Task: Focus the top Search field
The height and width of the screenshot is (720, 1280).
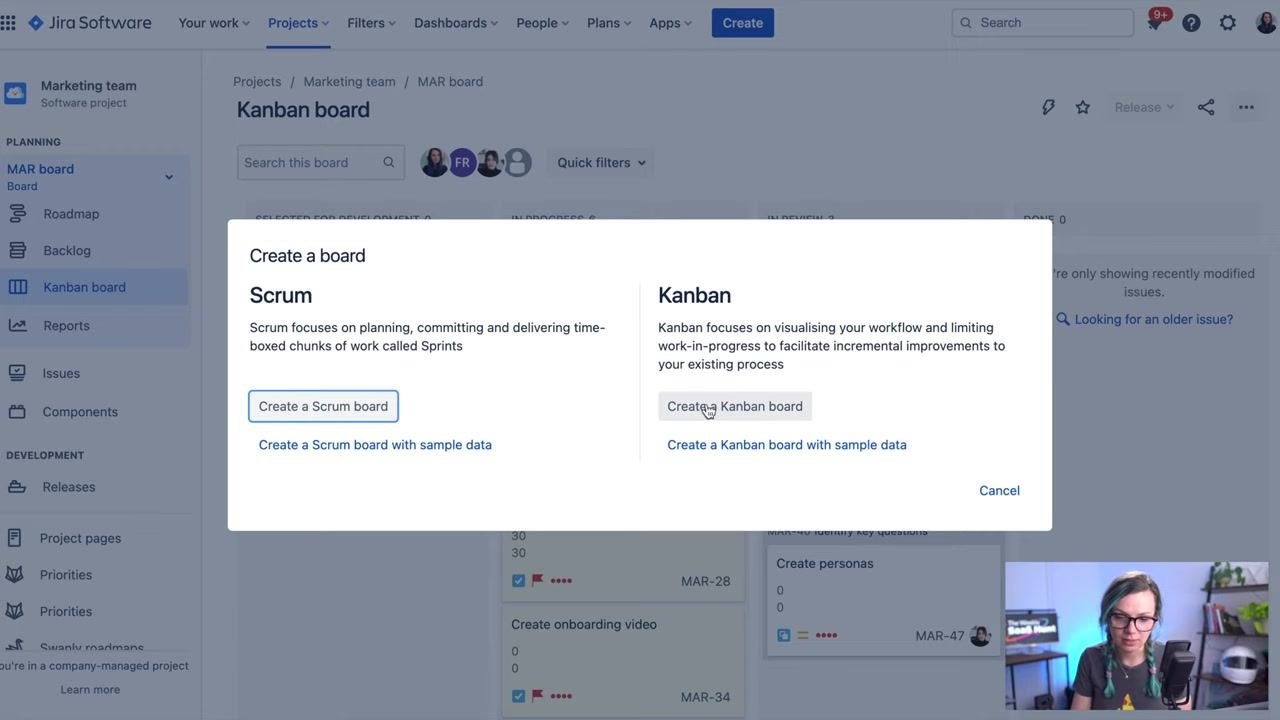Action: (x=1043, y=22)
